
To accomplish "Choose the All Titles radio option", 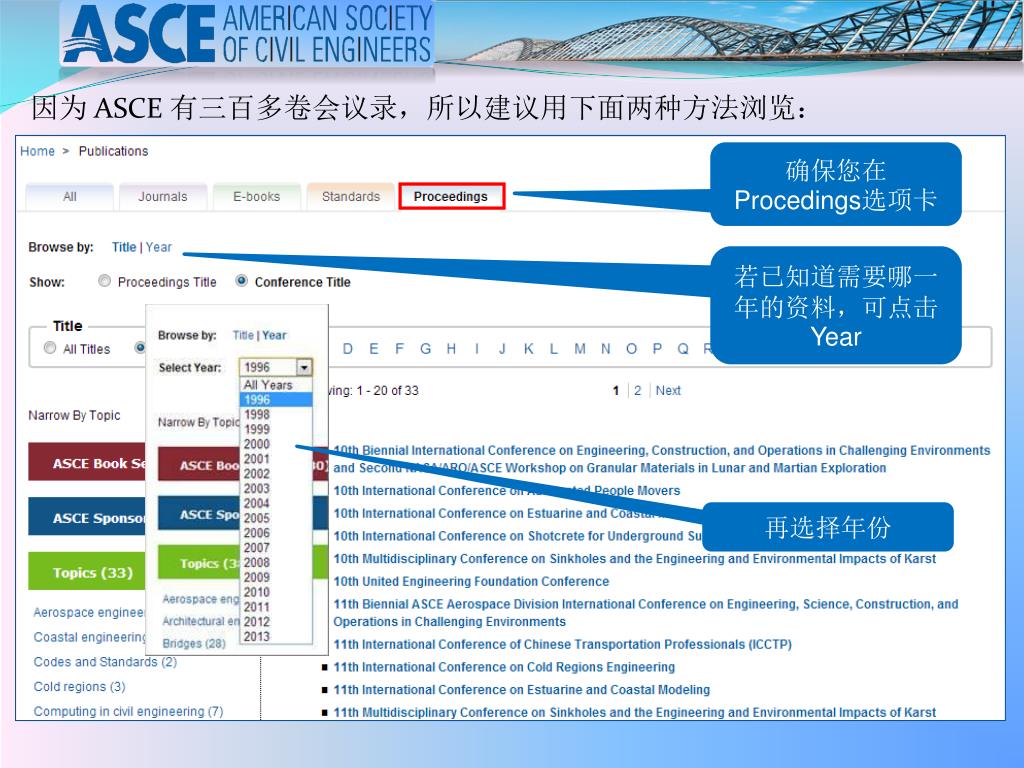I will click(50, 348).
